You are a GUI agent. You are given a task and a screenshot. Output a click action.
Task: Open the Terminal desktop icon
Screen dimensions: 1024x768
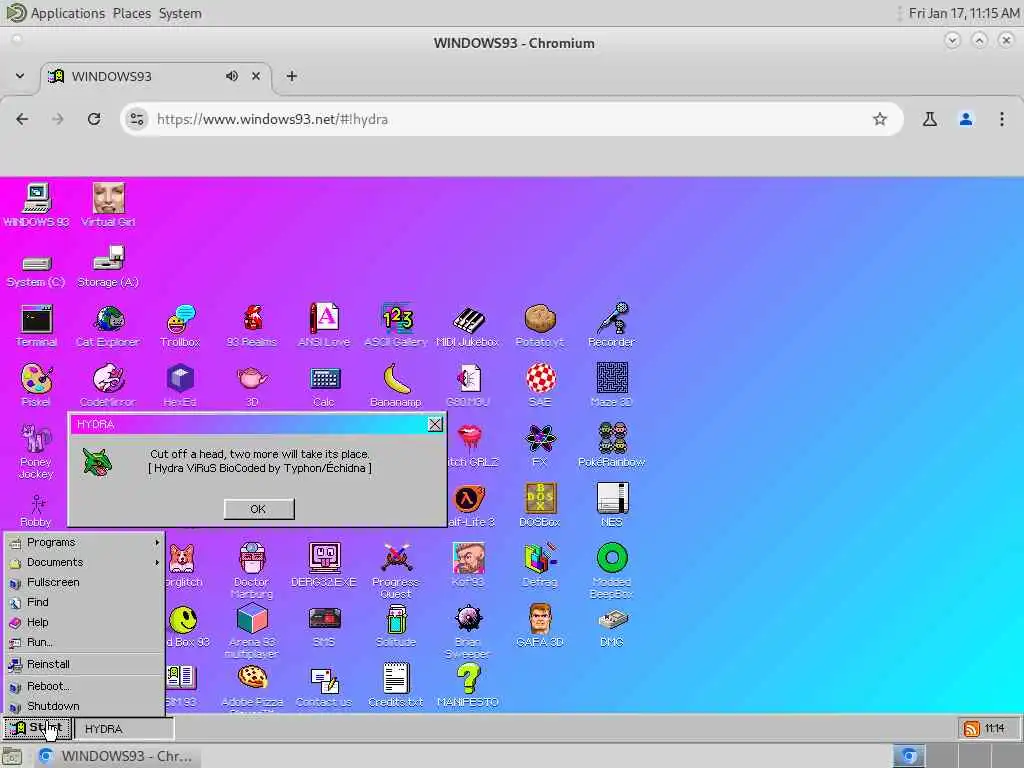click(36, 325)
